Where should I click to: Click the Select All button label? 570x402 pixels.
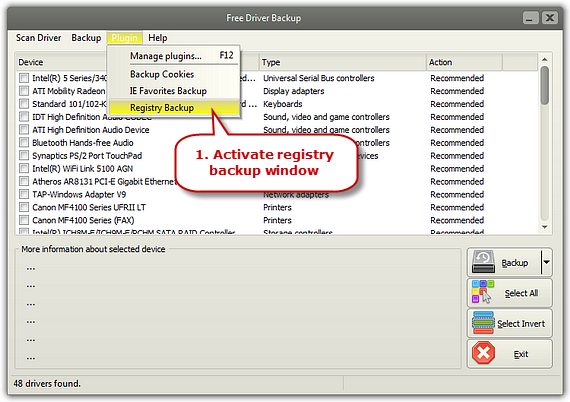[521, 293]
